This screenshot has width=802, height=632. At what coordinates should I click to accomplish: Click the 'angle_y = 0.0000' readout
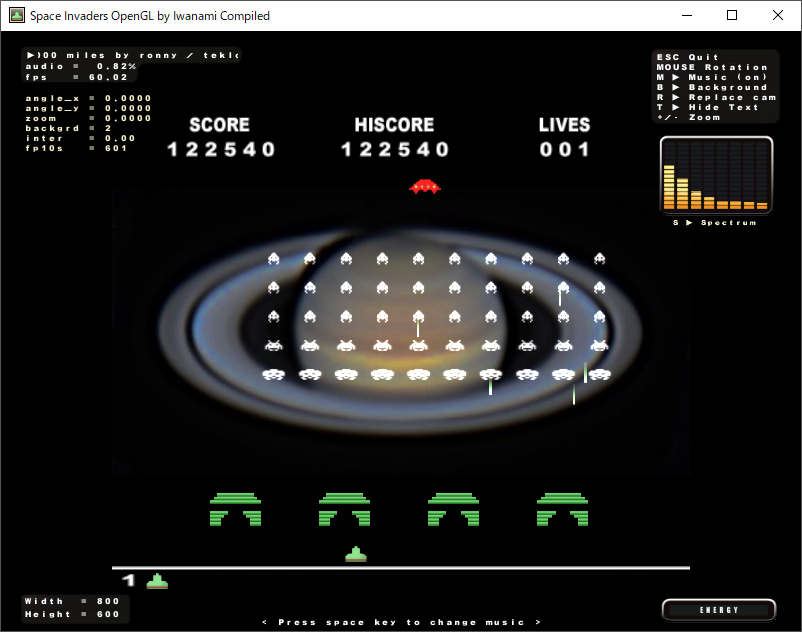88,108
